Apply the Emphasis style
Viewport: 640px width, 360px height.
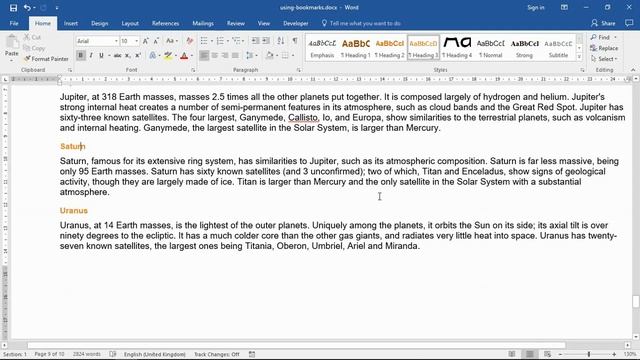click(322, 48)
